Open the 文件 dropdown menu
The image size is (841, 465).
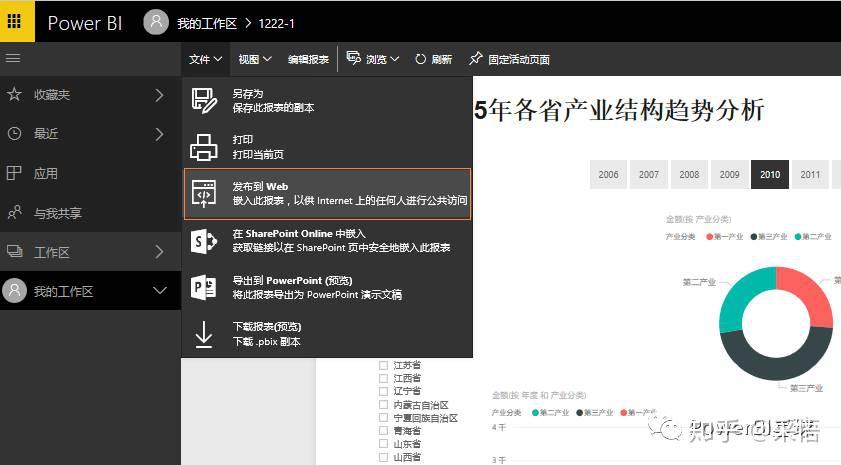click(x=205, y=59)
